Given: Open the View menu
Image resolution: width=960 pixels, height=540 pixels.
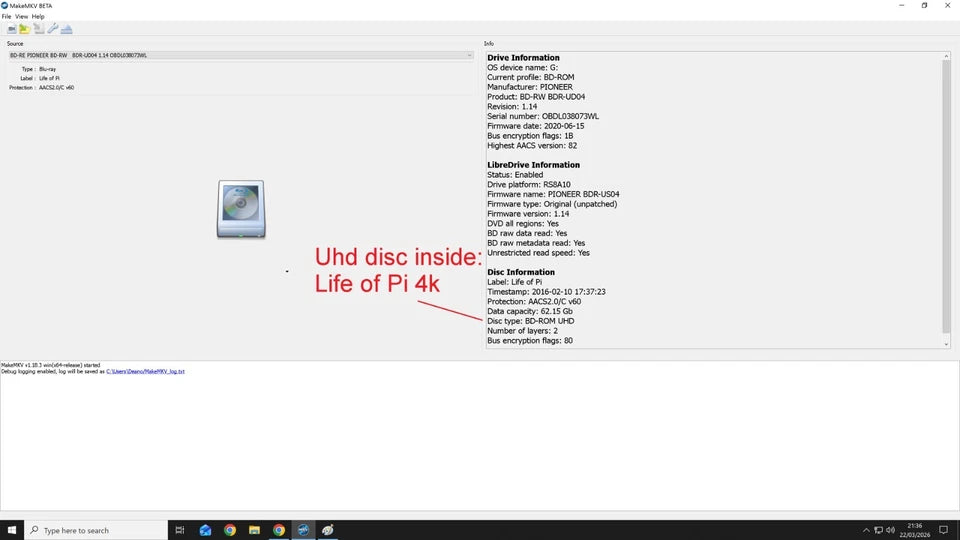Looking at the screenshot, I should click(21, 17).
